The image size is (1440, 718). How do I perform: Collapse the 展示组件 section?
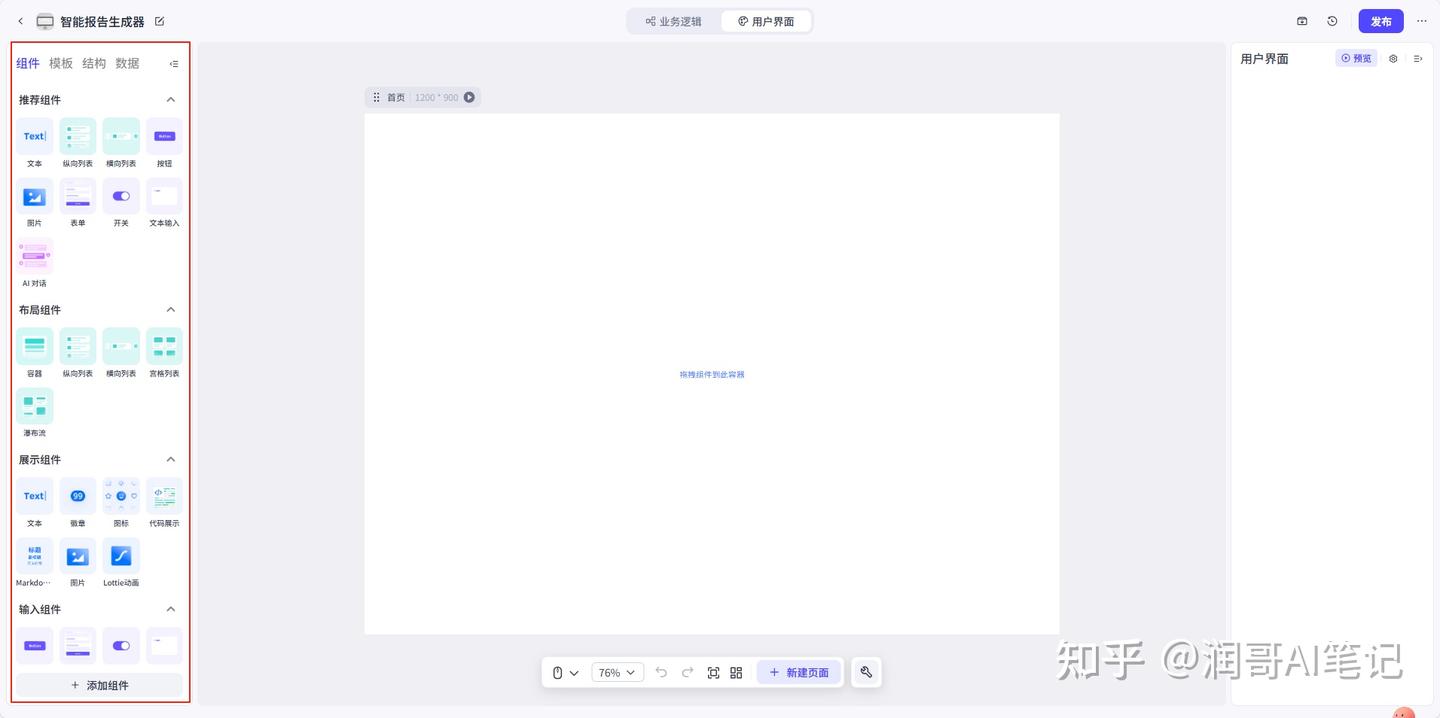pos(171,460)
